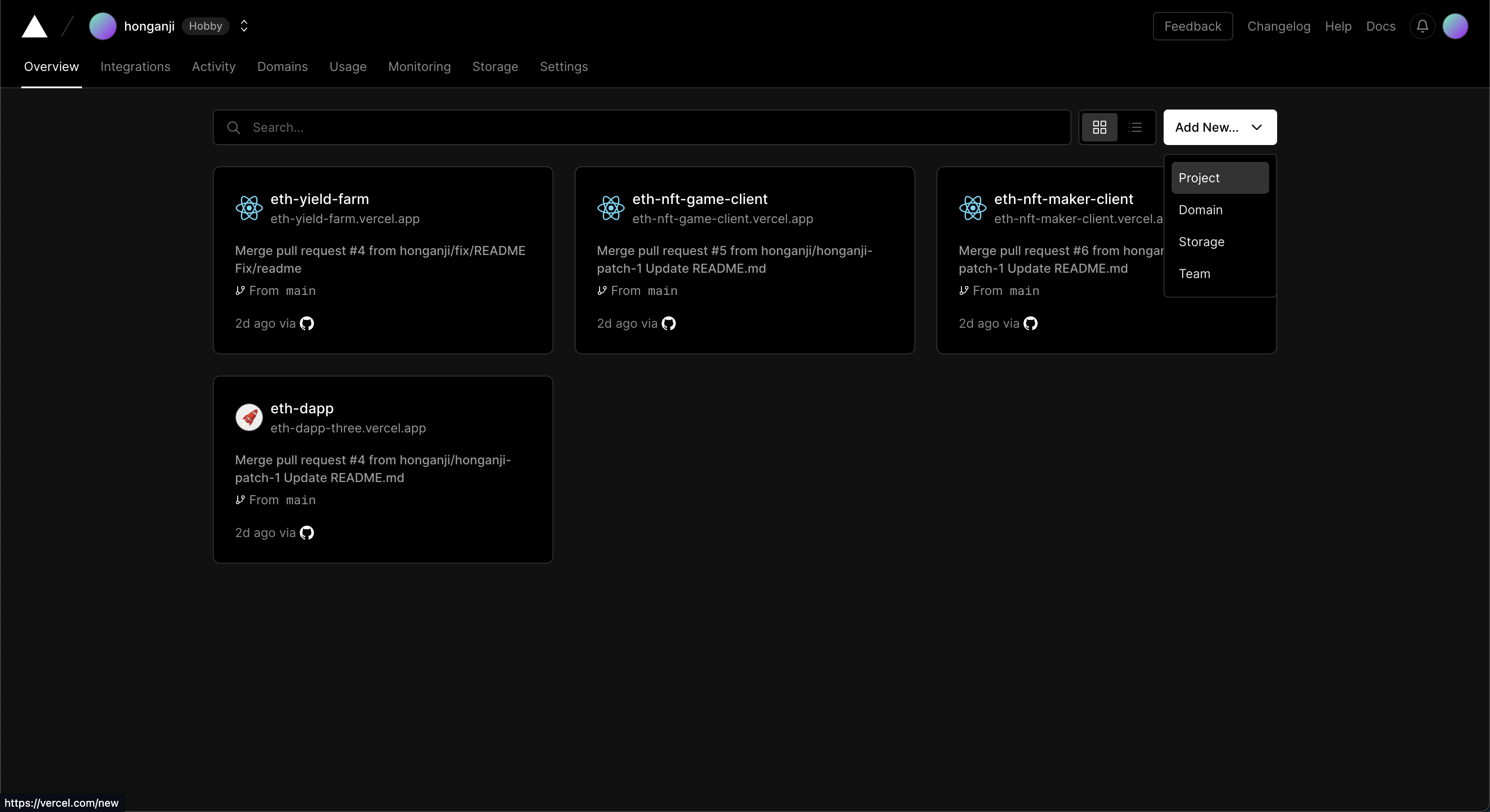This screenshot has width=1490, height=812.
Task: Click the Hobby plan badge
Action: [x=205, y=26]
